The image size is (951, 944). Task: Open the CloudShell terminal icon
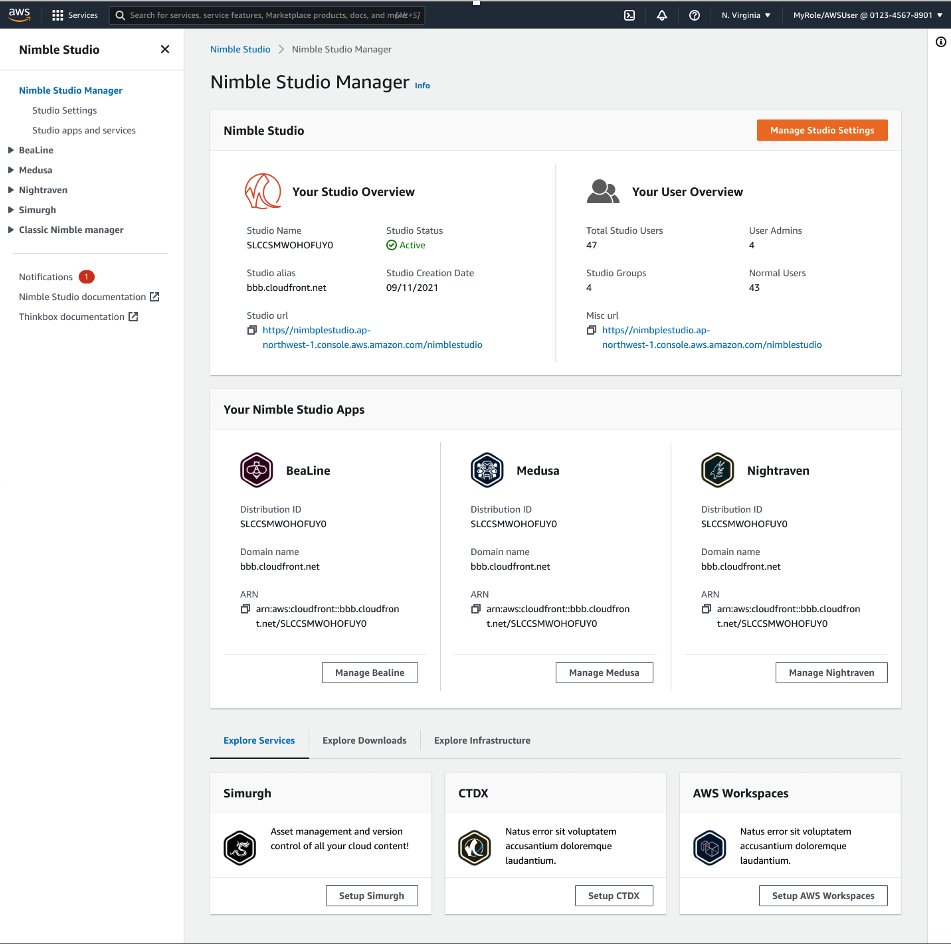630,15
